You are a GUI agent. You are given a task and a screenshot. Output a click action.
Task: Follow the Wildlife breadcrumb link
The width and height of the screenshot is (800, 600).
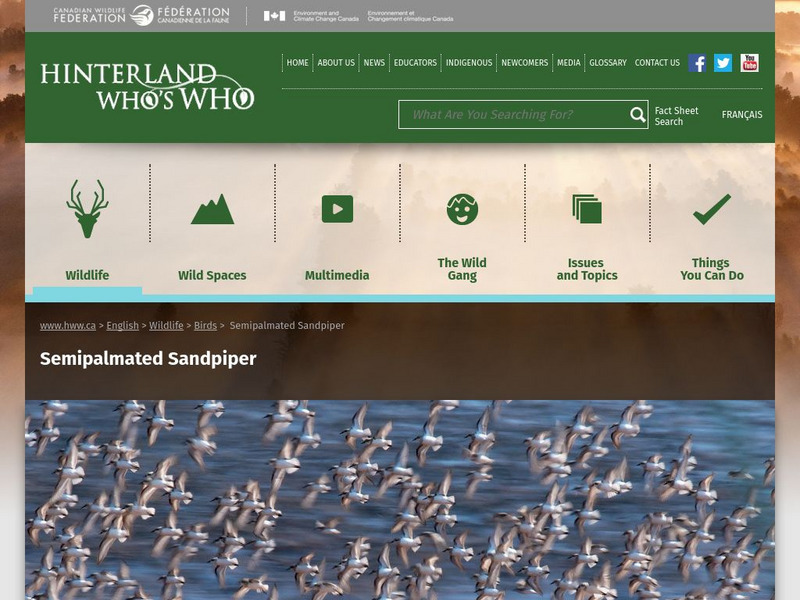(166, 326)
